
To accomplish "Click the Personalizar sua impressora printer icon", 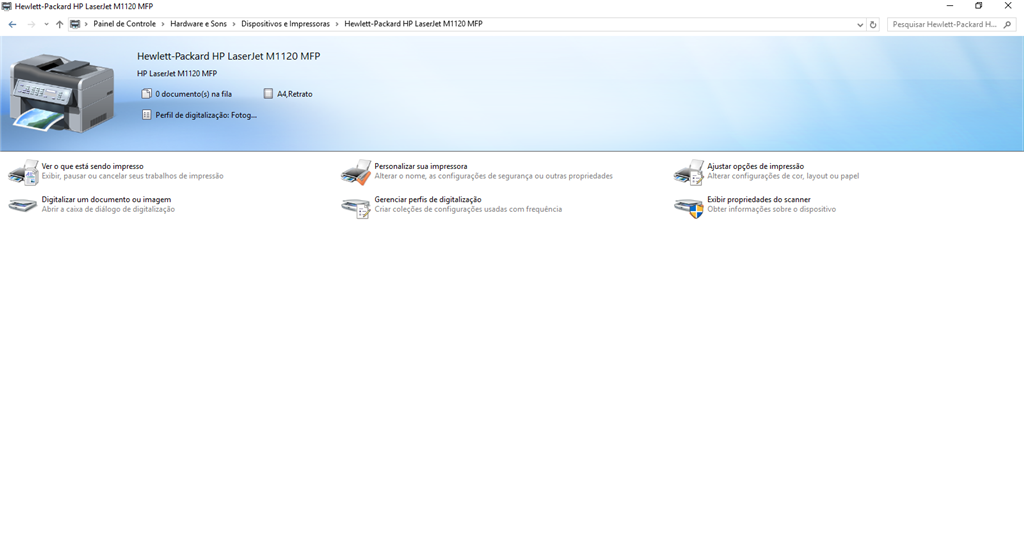I will coord(356,172).
